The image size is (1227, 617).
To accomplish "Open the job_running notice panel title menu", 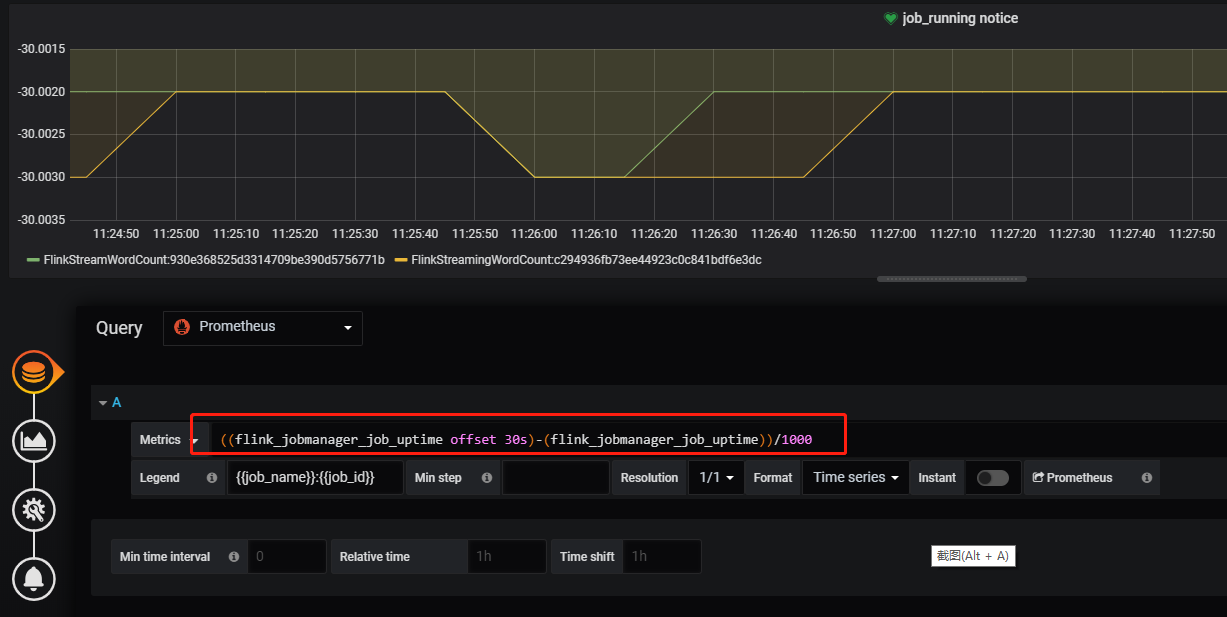I will point(958,17).
